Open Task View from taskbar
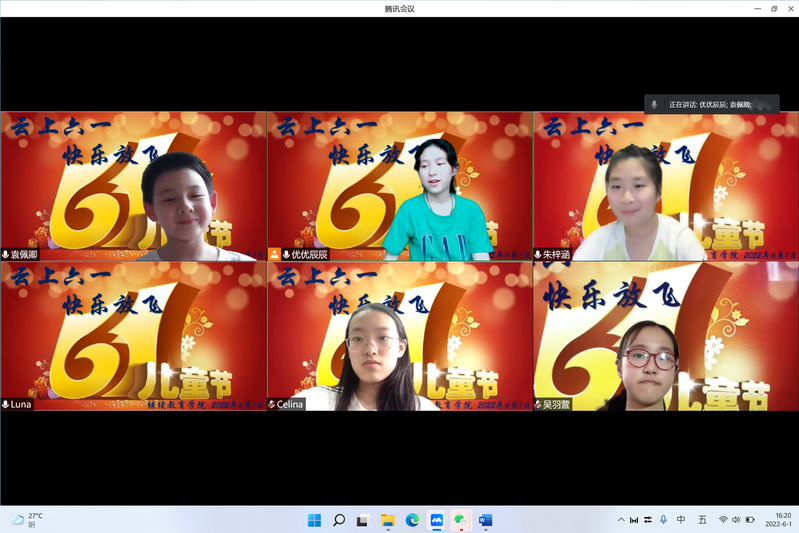Viewport: 799px width, 533px height. click(x=363, y=520)
